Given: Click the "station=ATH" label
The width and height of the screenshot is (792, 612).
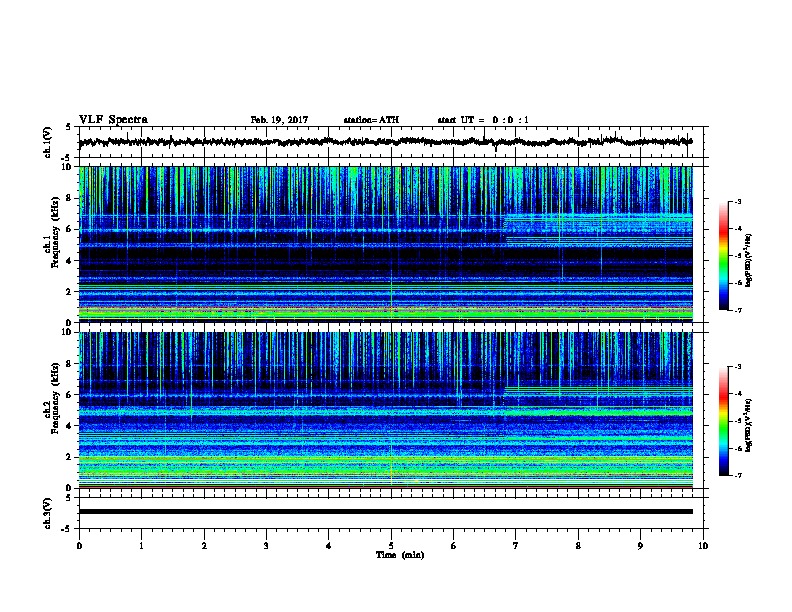Looking at the screenshot, I should pos(371,120).
